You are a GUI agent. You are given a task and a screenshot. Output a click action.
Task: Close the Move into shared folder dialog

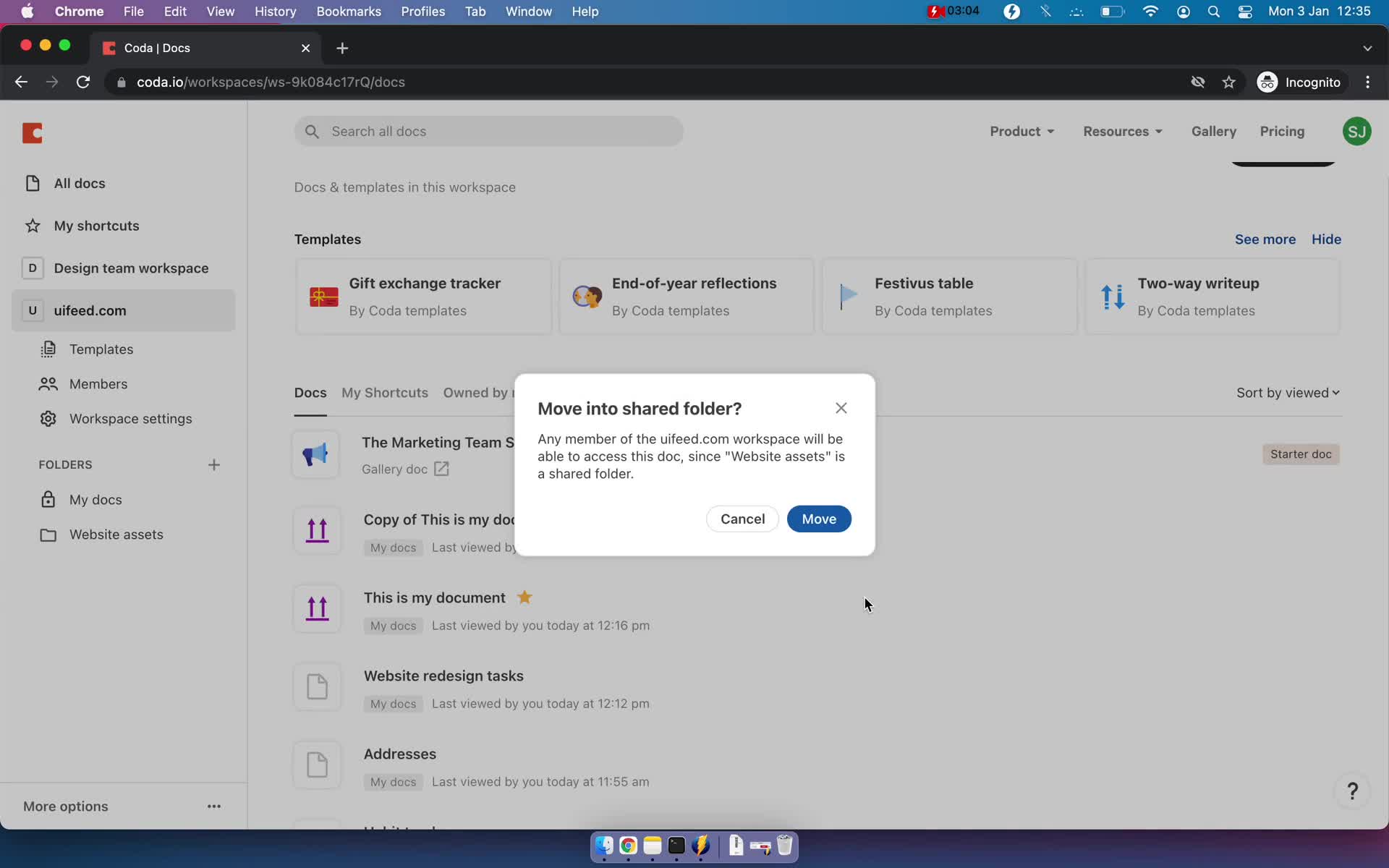click(841, 408)
